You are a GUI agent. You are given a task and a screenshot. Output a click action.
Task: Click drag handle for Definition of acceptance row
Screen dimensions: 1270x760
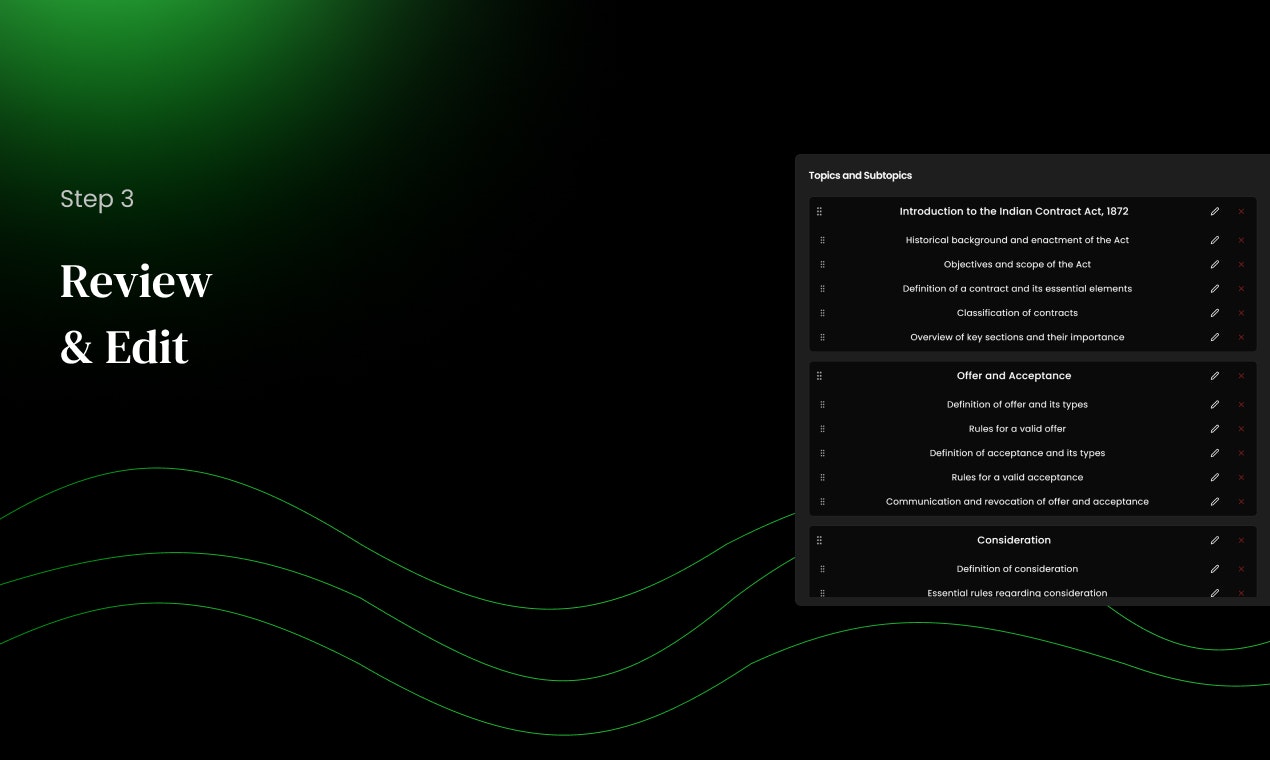(822, 453)
